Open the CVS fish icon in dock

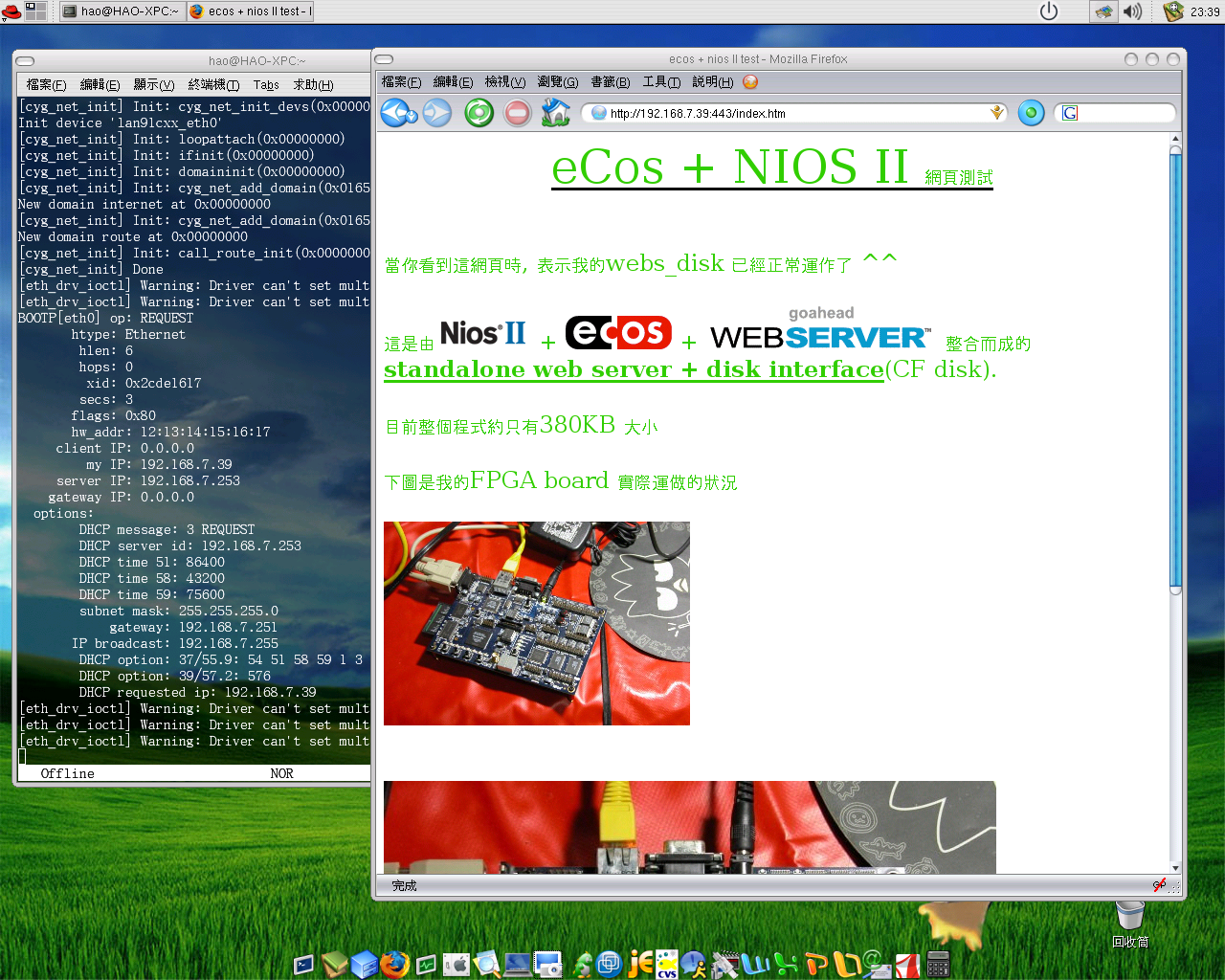[667, 964]
